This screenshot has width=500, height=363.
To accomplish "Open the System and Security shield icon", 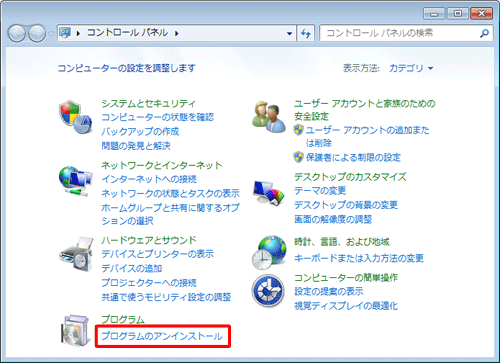I will [x=76, y=117].
